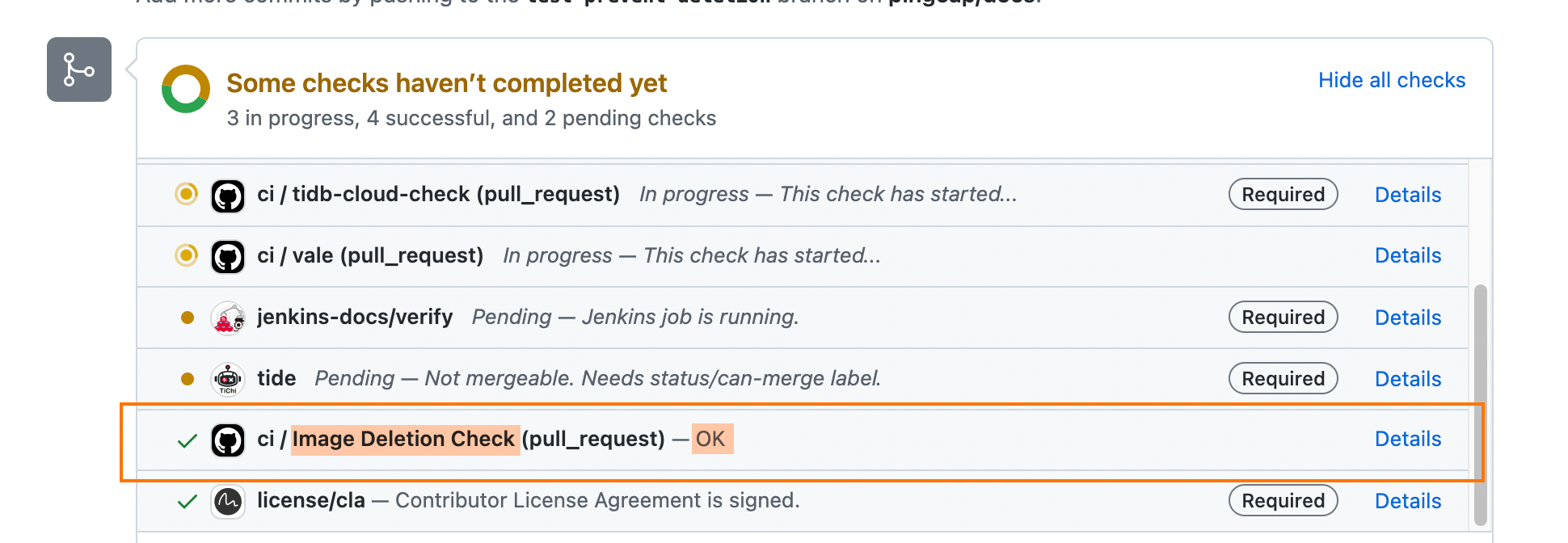Viewport: 1568px width, 543px height.
Task: Click the in-progress status dot for tidb-cloud-check
Action: pyautogui.click(x=187, y=195)
